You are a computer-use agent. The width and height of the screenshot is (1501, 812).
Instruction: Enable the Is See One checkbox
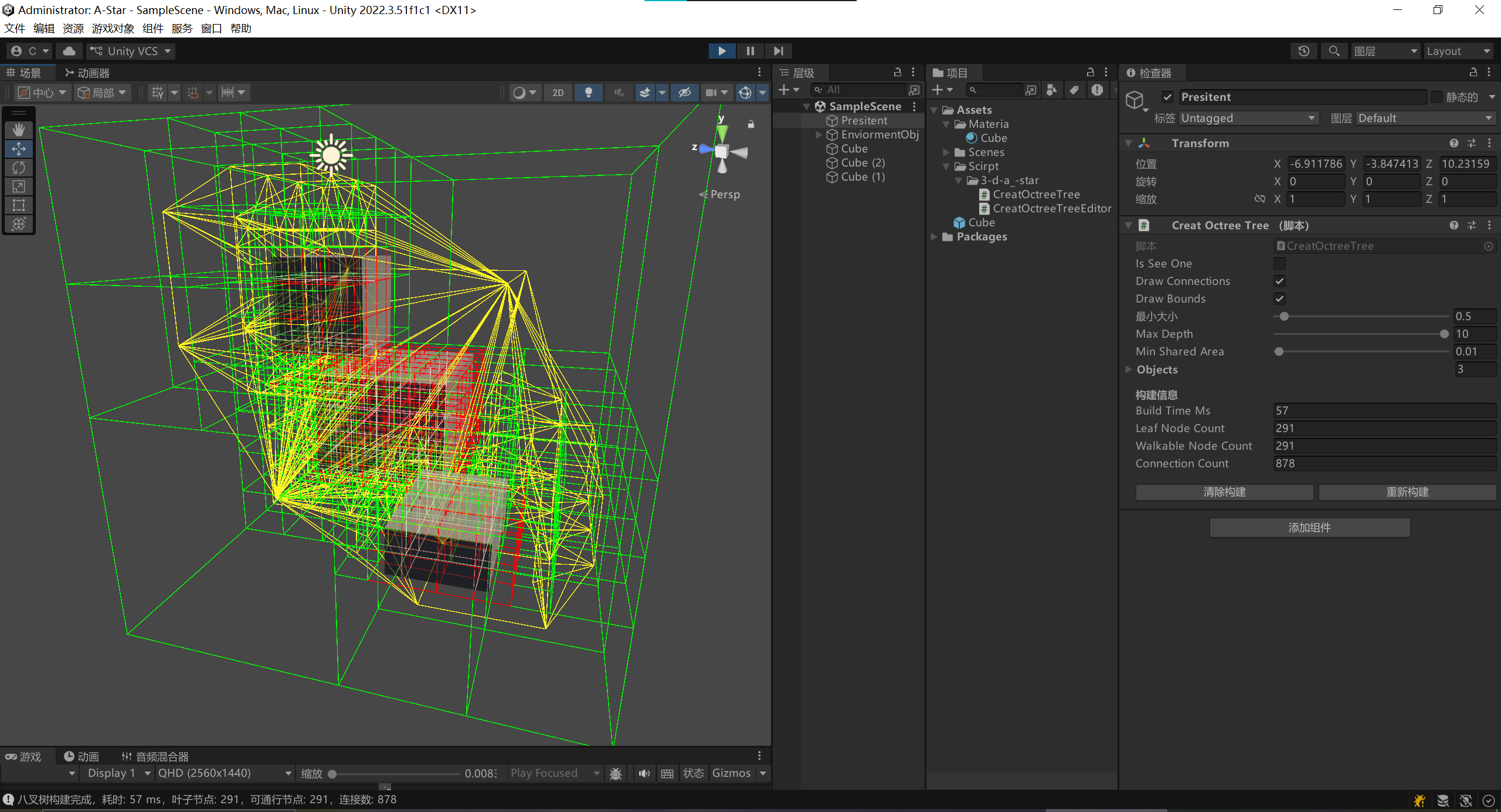pyautogui.click(x=1279, y=264)
